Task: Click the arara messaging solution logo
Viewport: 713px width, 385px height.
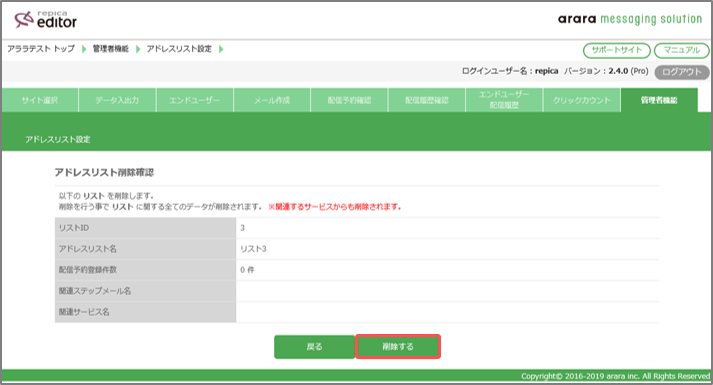Action: 630,19
